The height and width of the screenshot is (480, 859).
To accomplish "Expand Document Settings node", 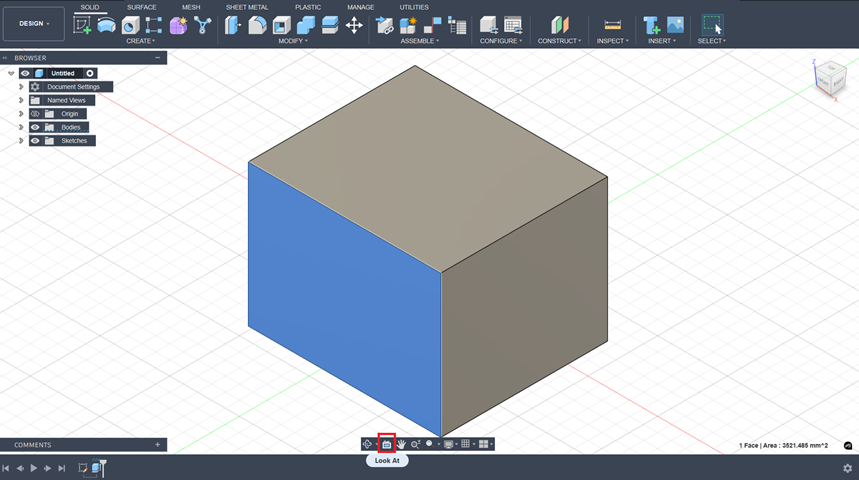I will [x=21, y=87].
